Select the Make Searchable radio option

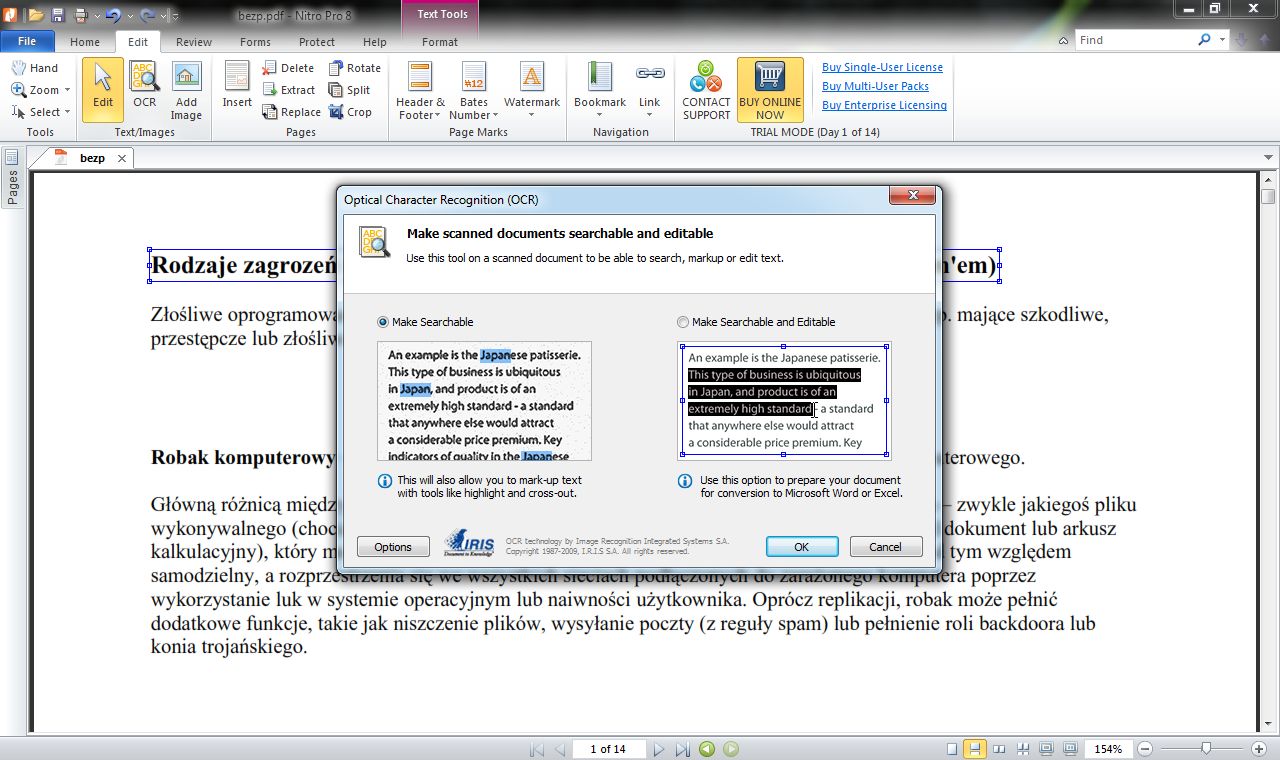tap(383, 322)
